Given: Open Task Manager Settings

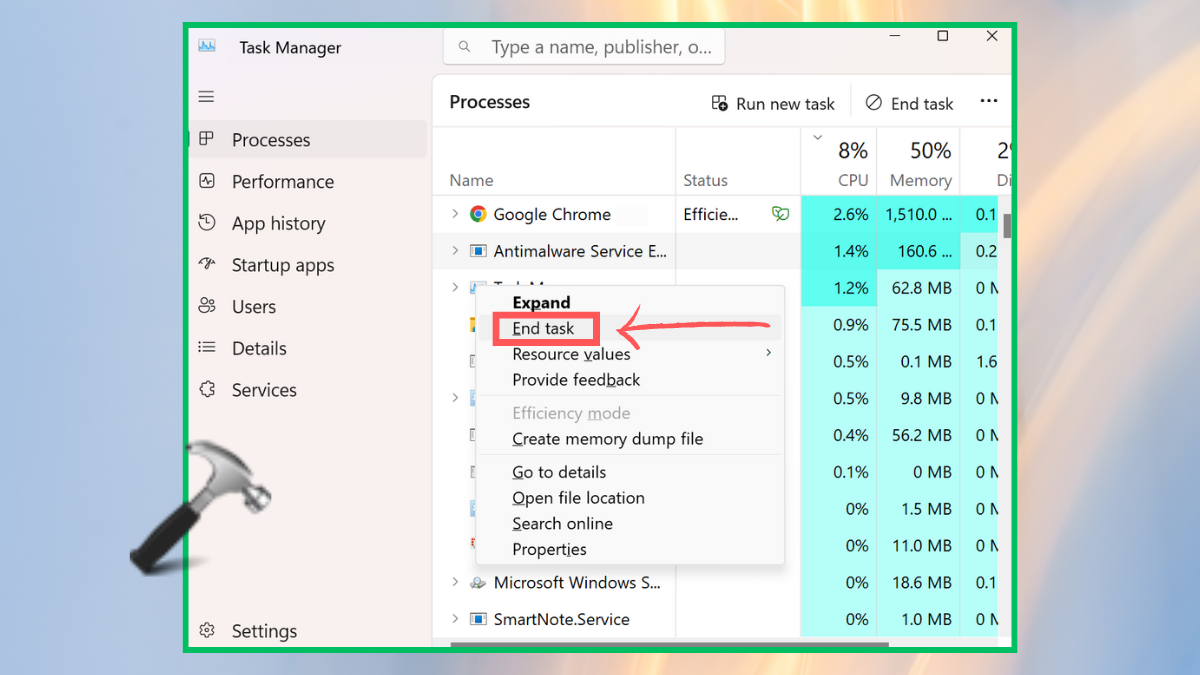Looking at the screenshot, I should (264, 631).
